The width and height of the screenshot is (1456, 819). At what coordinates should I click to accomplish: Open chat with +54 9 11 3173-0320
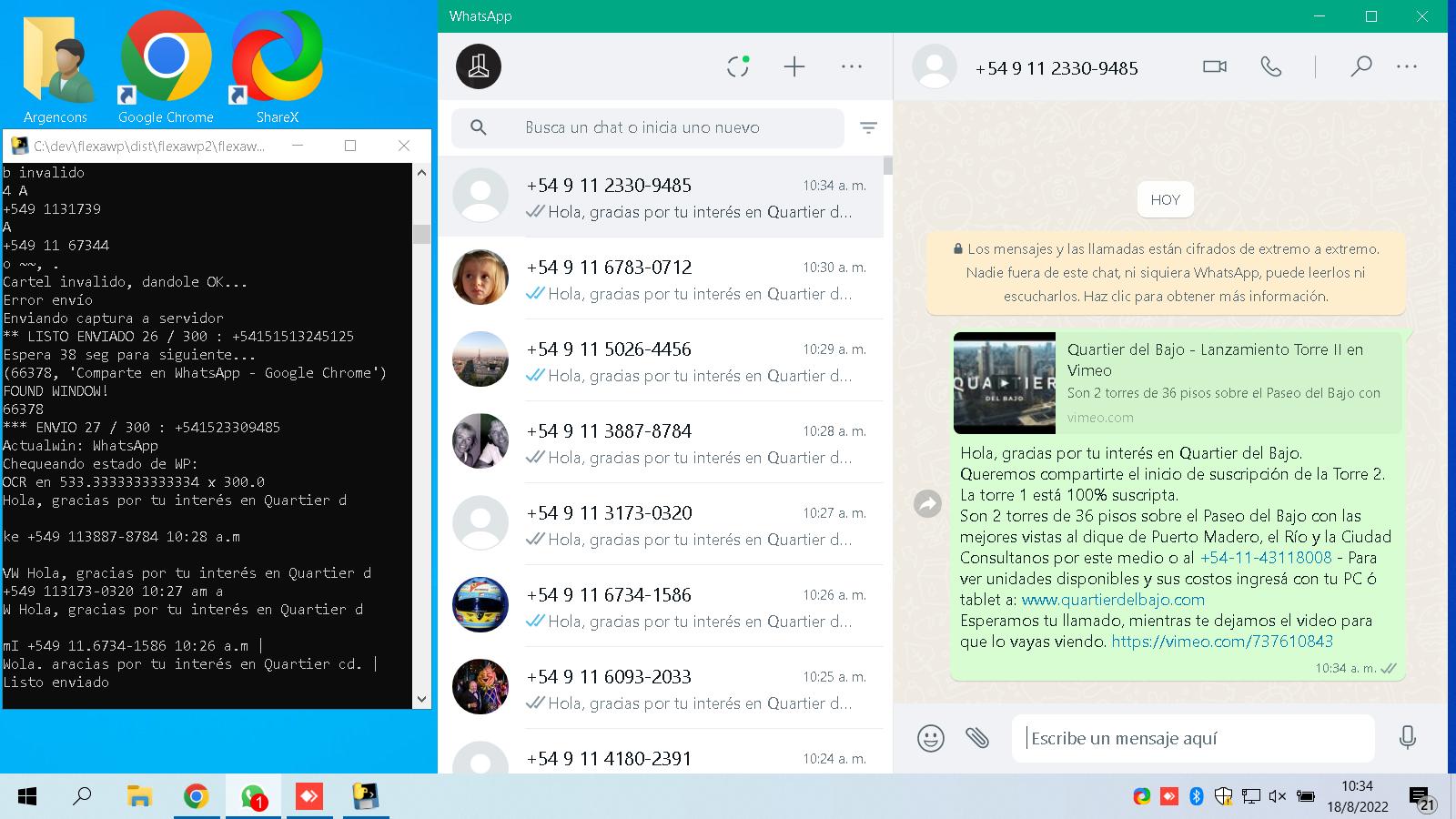tap(661, 524)
